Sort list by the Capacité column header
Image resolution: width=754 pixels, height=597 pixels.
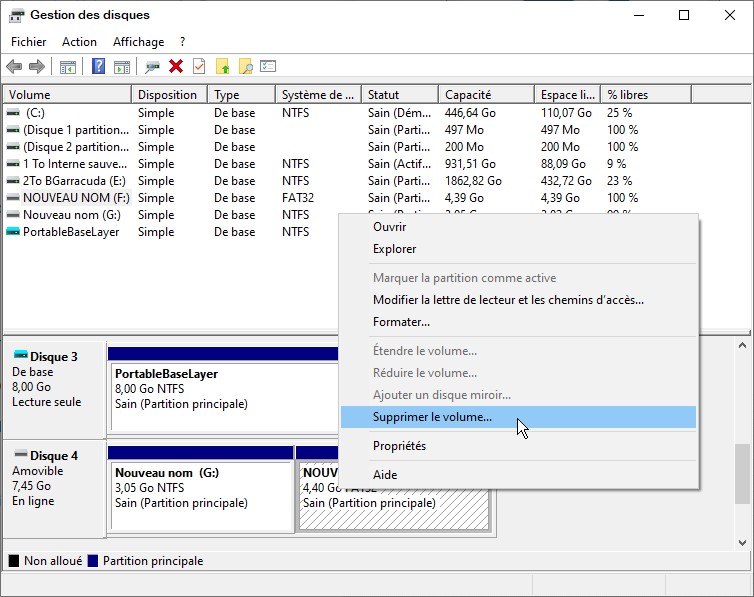click(467, 95)
